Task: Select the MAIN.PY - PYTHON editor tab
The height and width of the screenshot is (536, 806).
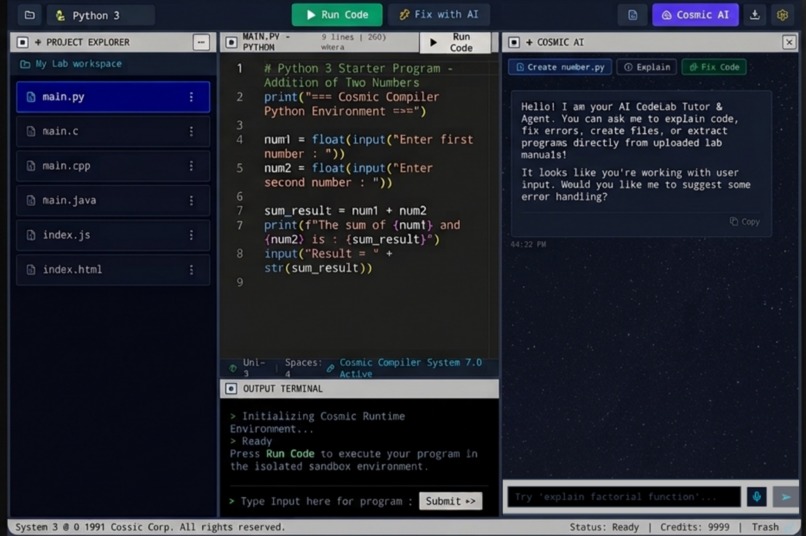Action: click(266, 42)
